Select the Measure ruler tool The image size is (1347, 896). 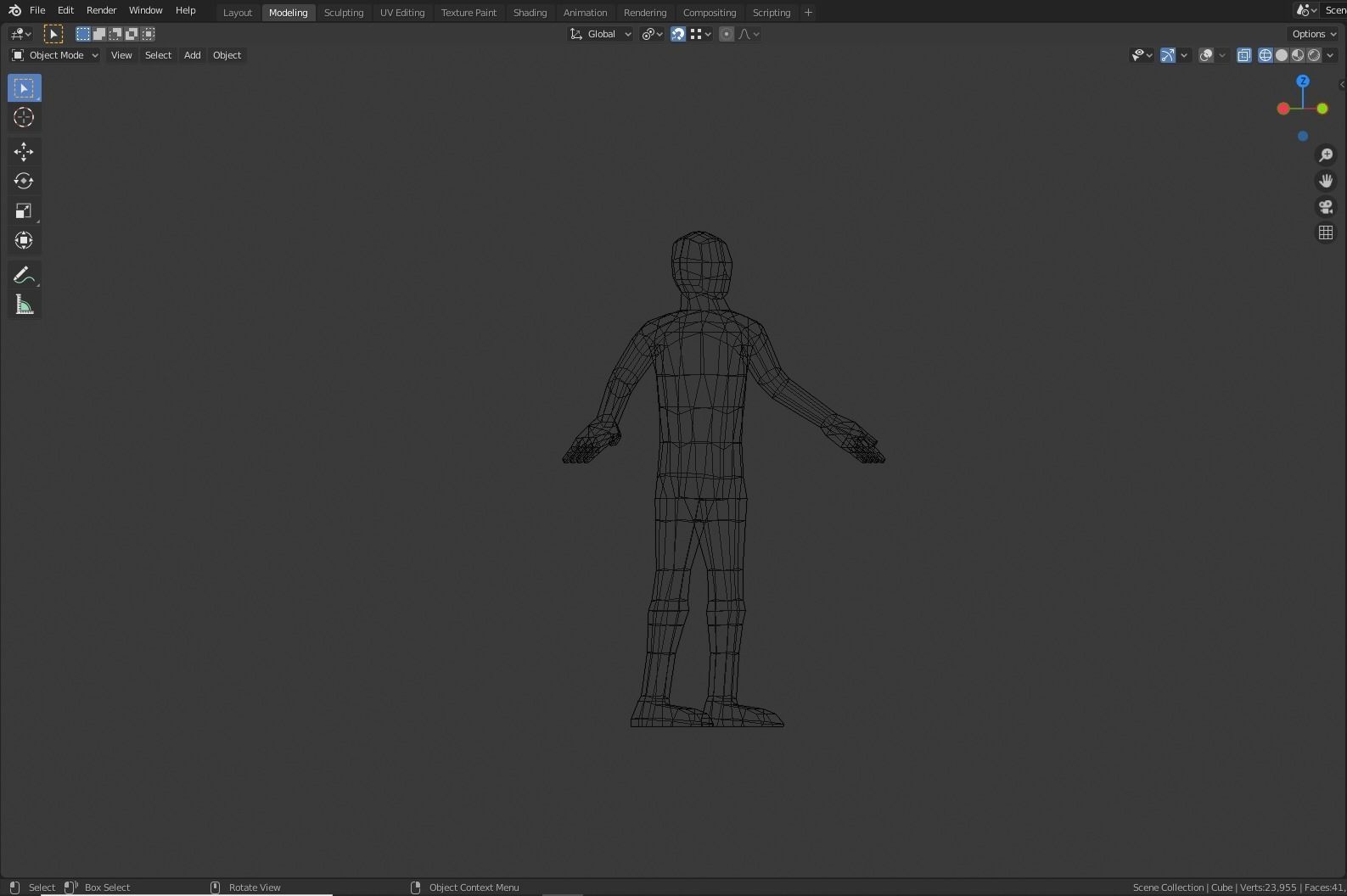24,305
